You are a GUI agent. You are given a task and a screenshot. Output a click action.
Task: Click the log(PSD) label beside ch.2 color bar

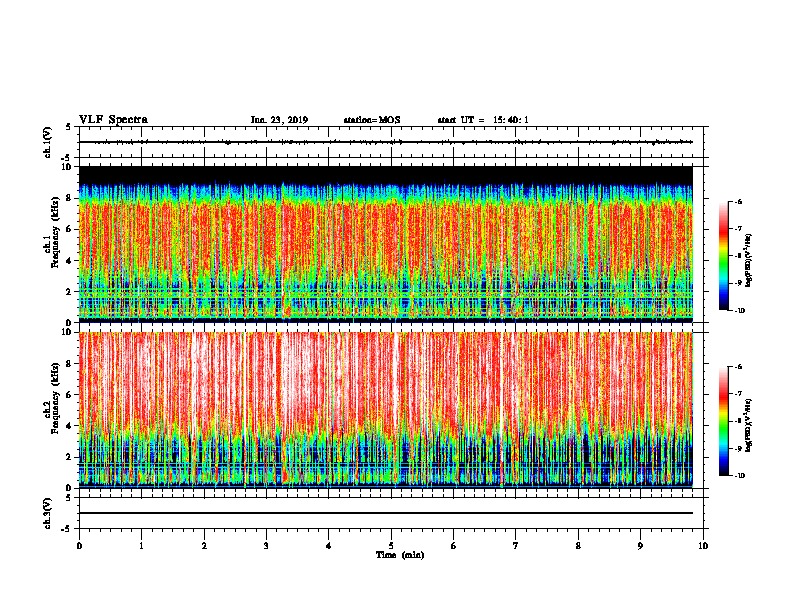click(749, 426)
